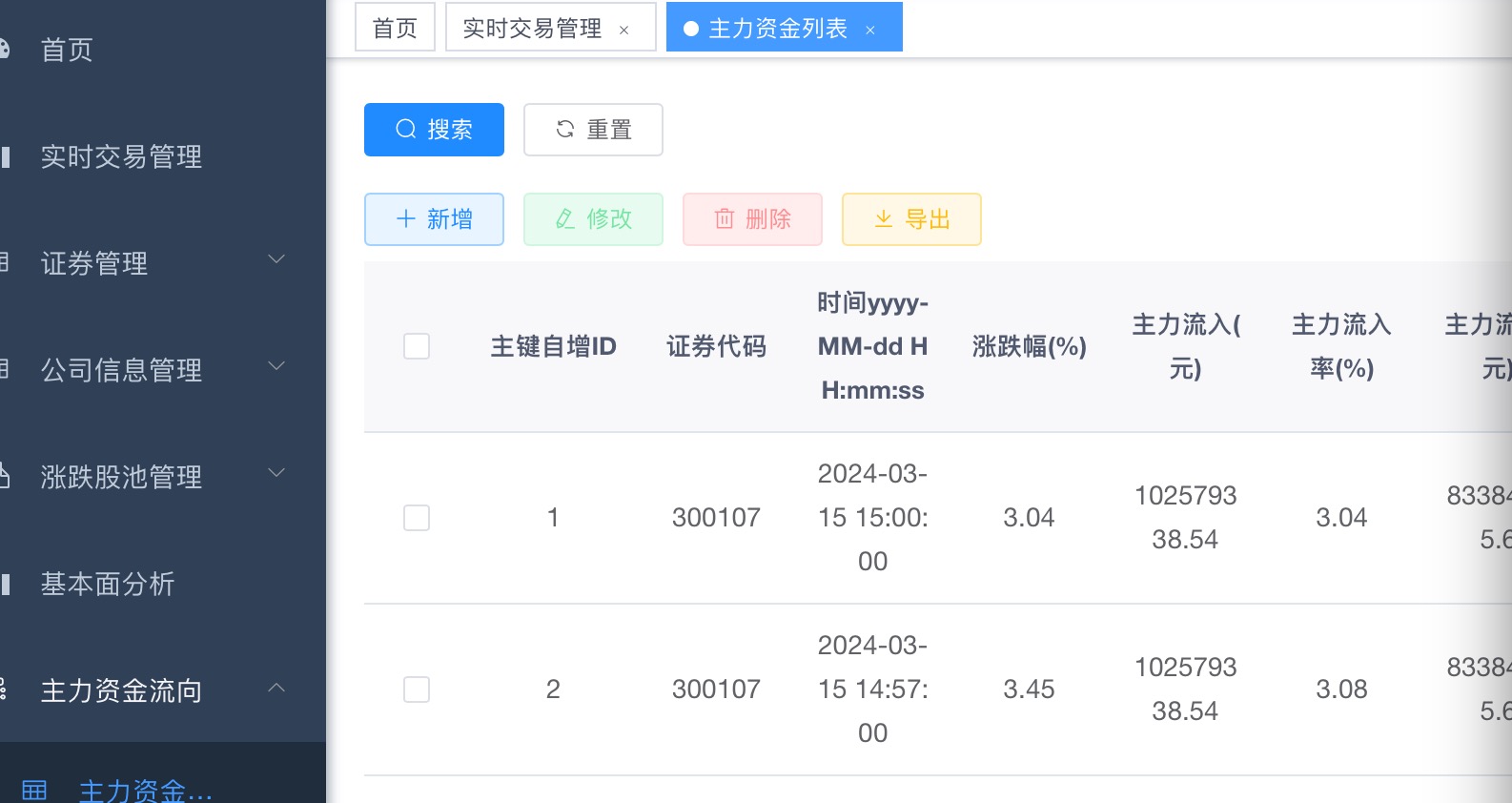Close the 实时交易管理 tab
This screenshot has width=1512, height=803.
(x=624, y=31)
